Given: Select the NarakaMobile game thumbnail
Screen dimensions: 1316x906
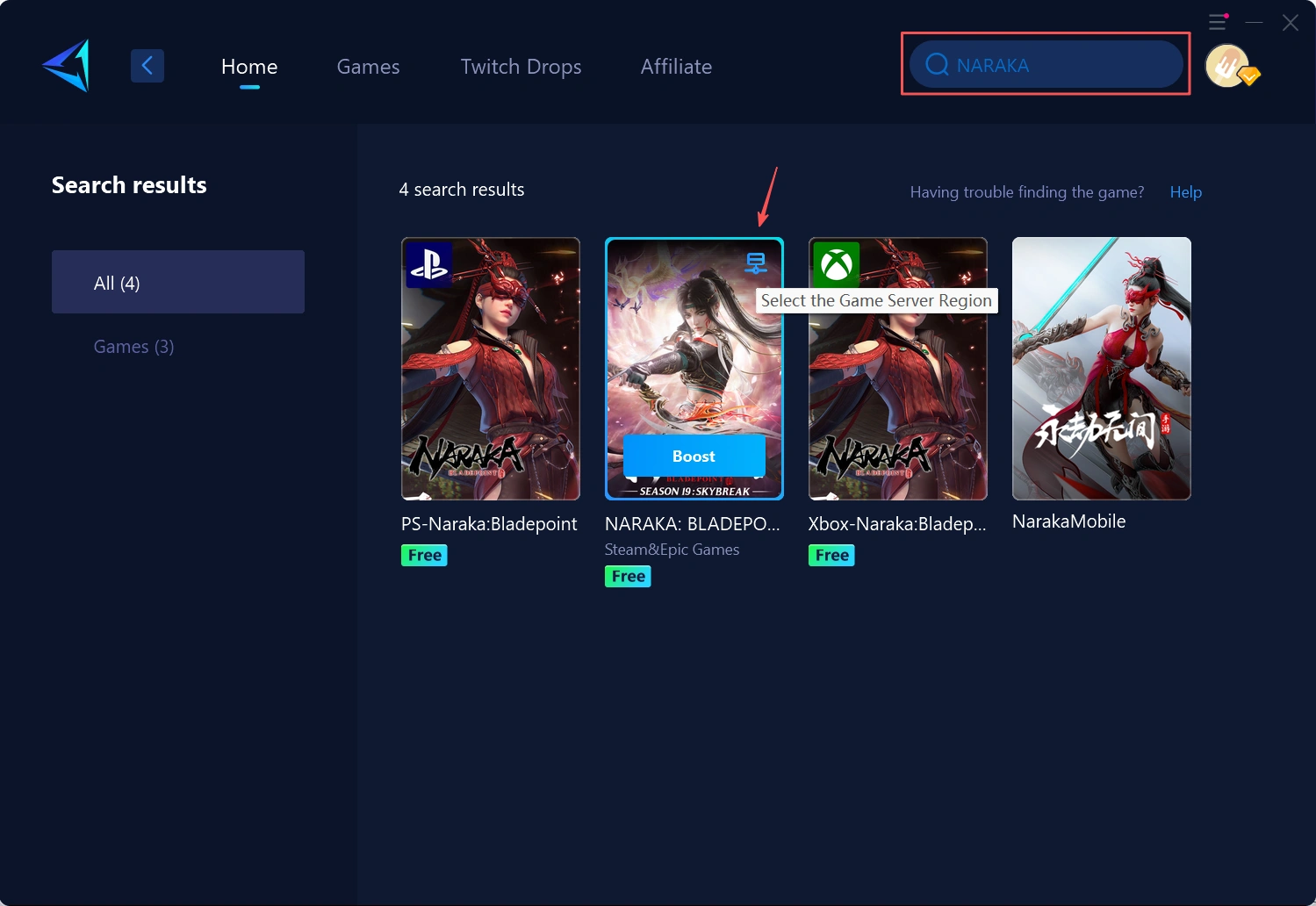Looking at the screenshot, I should click(x=1101, y=368).
